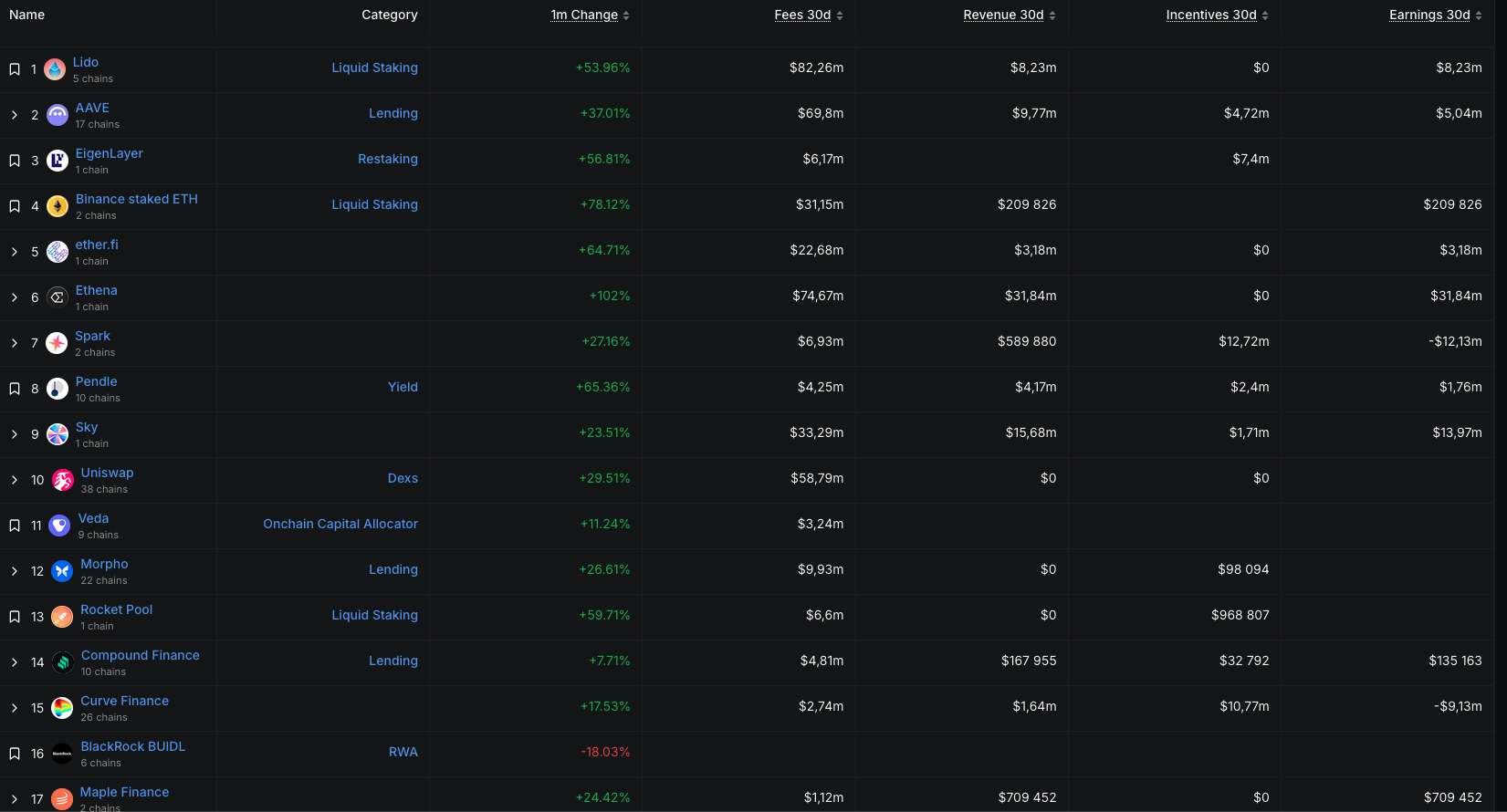The image size is (1507, 812).
Task: Open the Uniswap protocol page
Action: click(107, 473)
